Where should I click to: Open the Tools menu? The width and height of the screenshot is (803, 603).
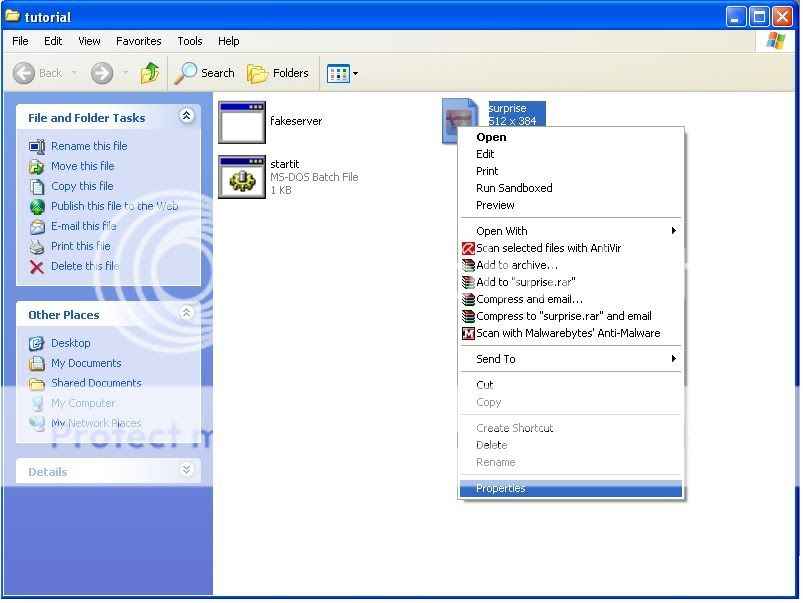189,41
